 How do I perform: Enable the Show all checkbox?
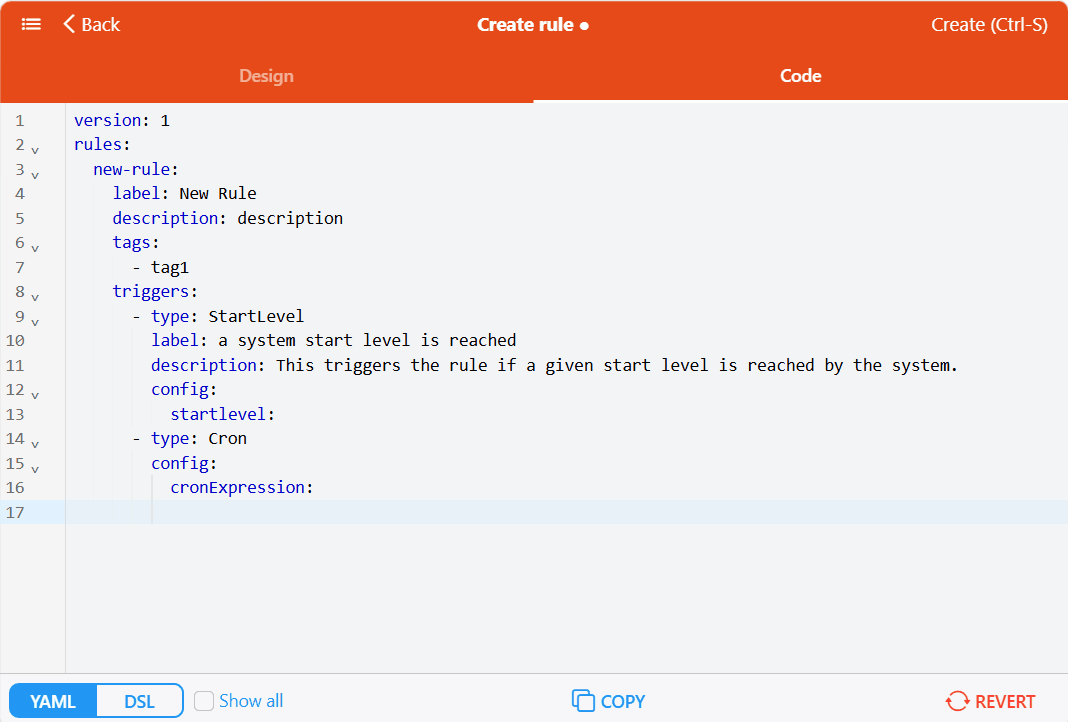click(204, 701)
